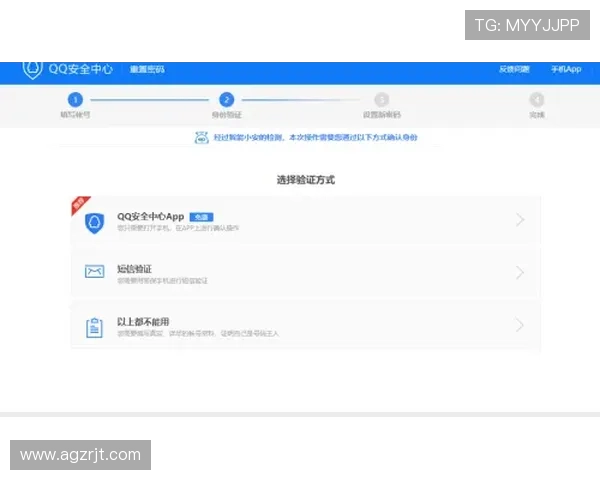Click the 以上都不能用 description subtitle
The height and width of the screenshot is (480, 600).
pyautogui.click(x=198, y=334)
